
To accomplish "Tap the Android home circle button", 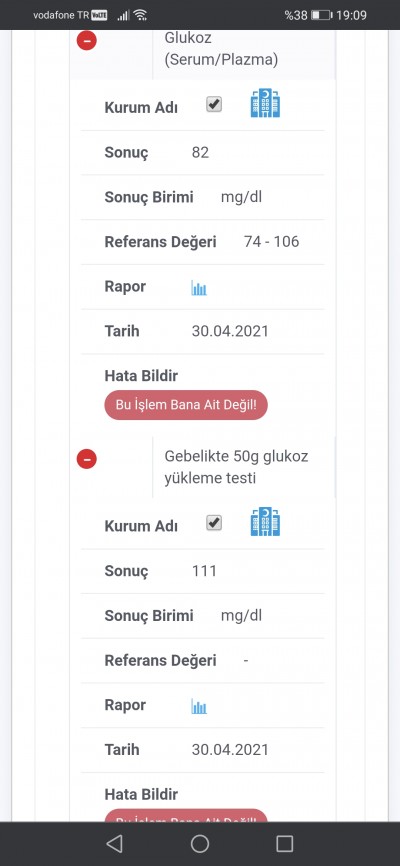I will pyautogui.click(x=200, y=843).
